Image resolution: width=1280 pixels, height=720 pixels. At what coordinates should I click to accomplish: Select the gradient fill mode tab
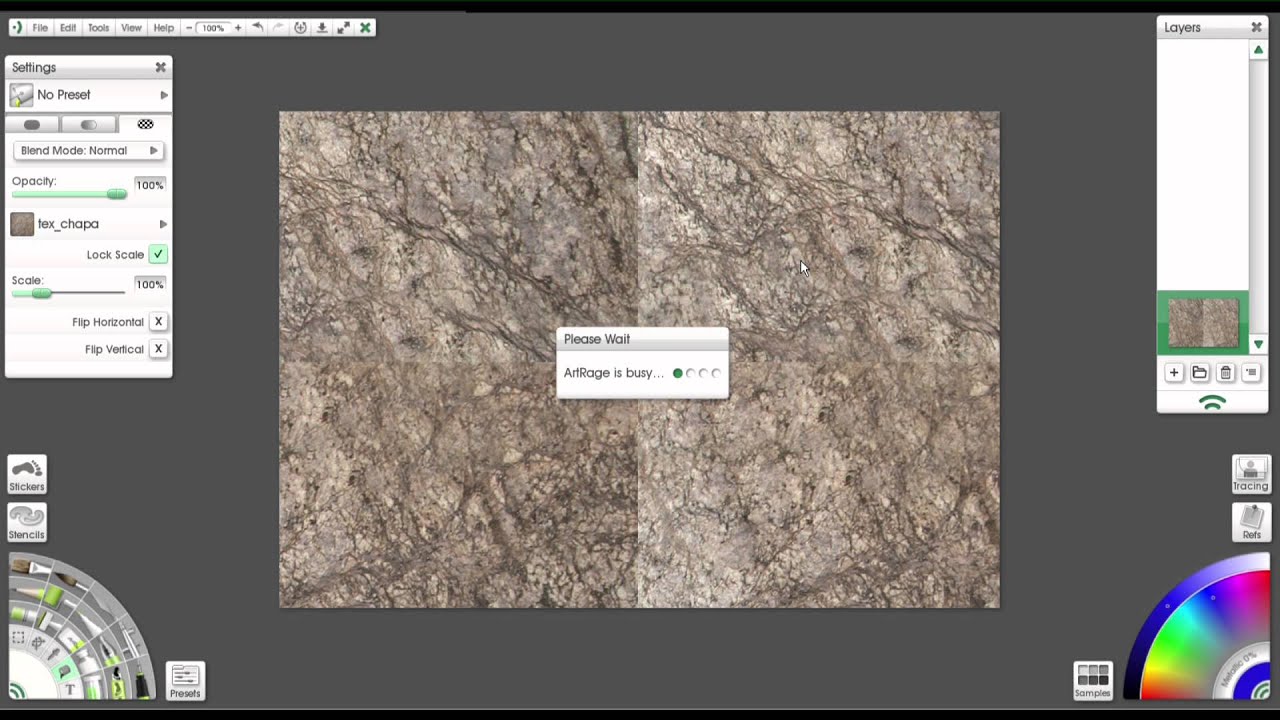(x=89, y=124)
